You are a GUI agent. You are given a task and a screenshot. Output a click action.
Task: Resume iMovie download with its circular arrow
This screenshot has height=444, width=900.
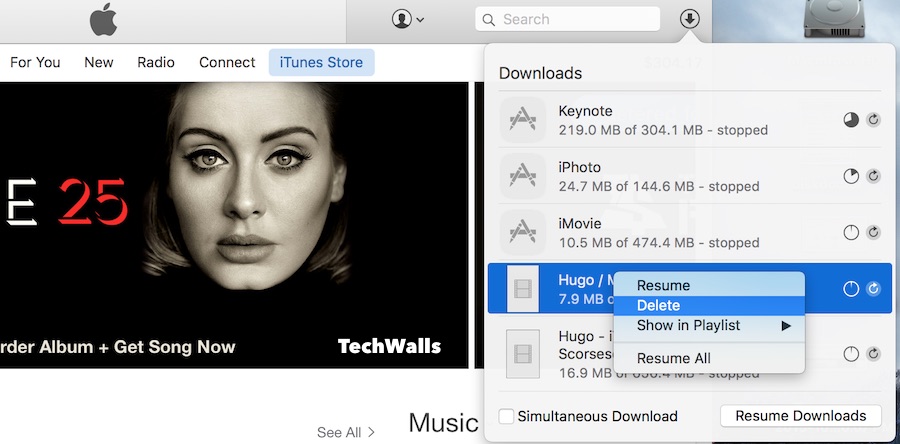click(x=873, y=232)
